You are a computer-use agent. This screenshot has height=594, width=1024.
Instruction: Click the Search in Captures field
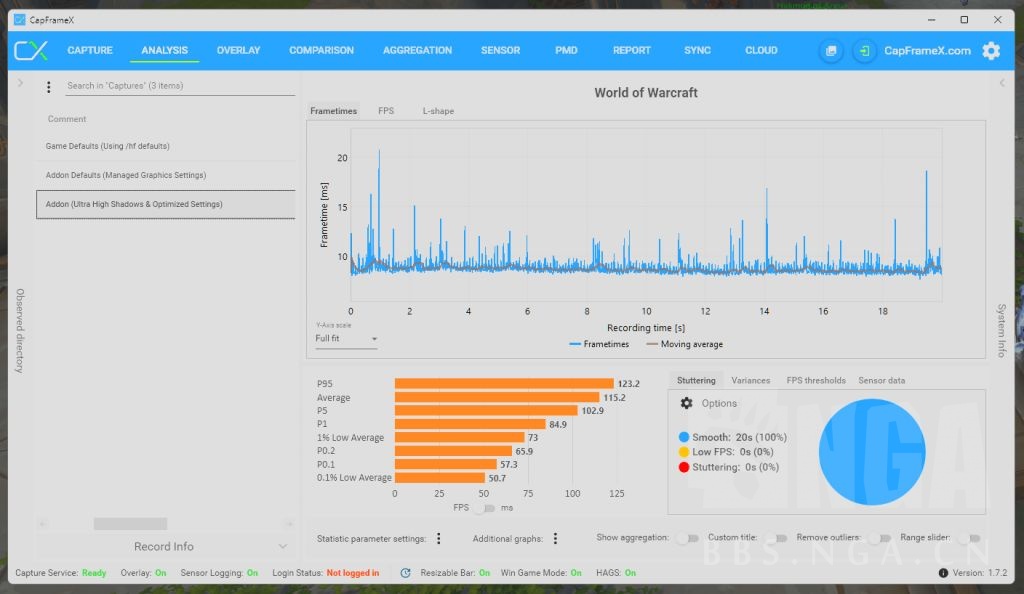[x=178, y=86]
